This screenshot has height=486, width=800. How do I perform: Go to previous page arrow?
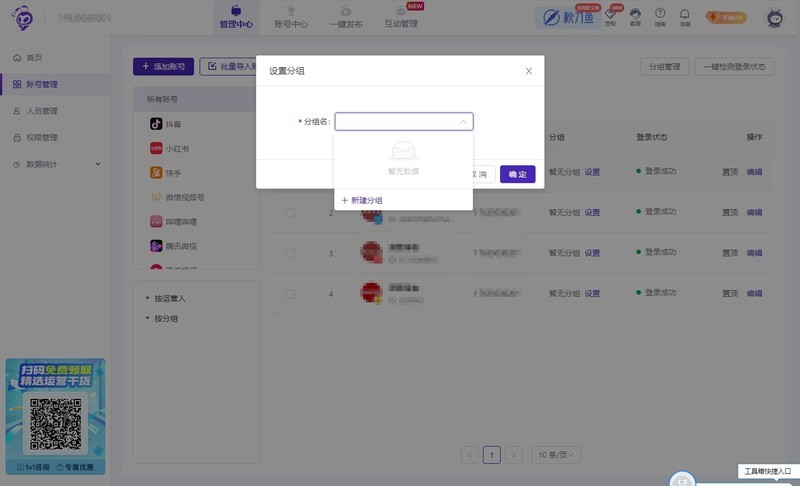pyautogui.click(x=469, y=455)
